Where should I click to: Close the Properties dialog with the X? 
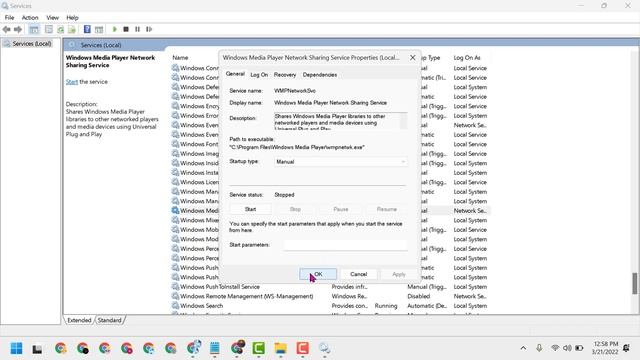(413, 58)
